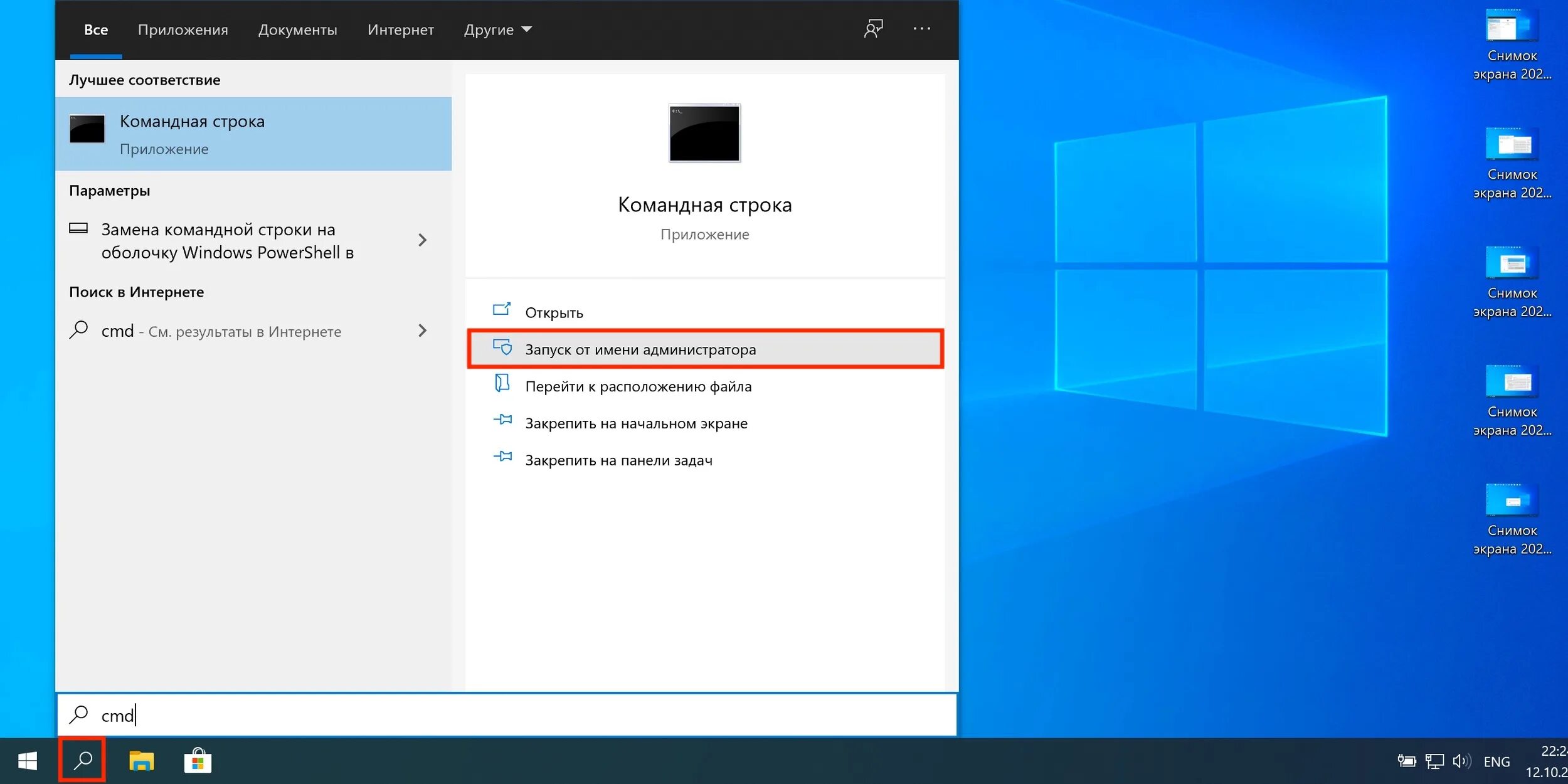Pin Command Prompt to the taskbar
Viewport: 1568px width, 784px height.
click(618, 460)
